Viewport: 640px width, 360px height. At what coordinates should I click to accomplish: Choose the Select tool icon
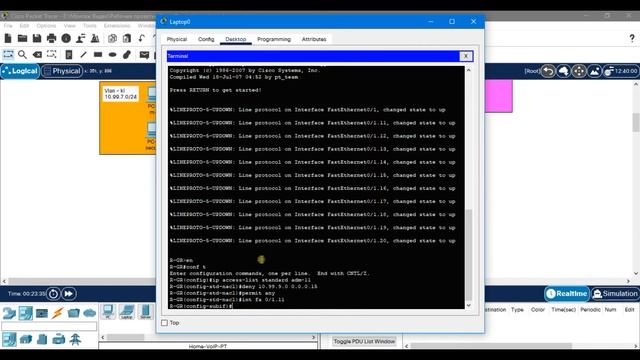8,54
